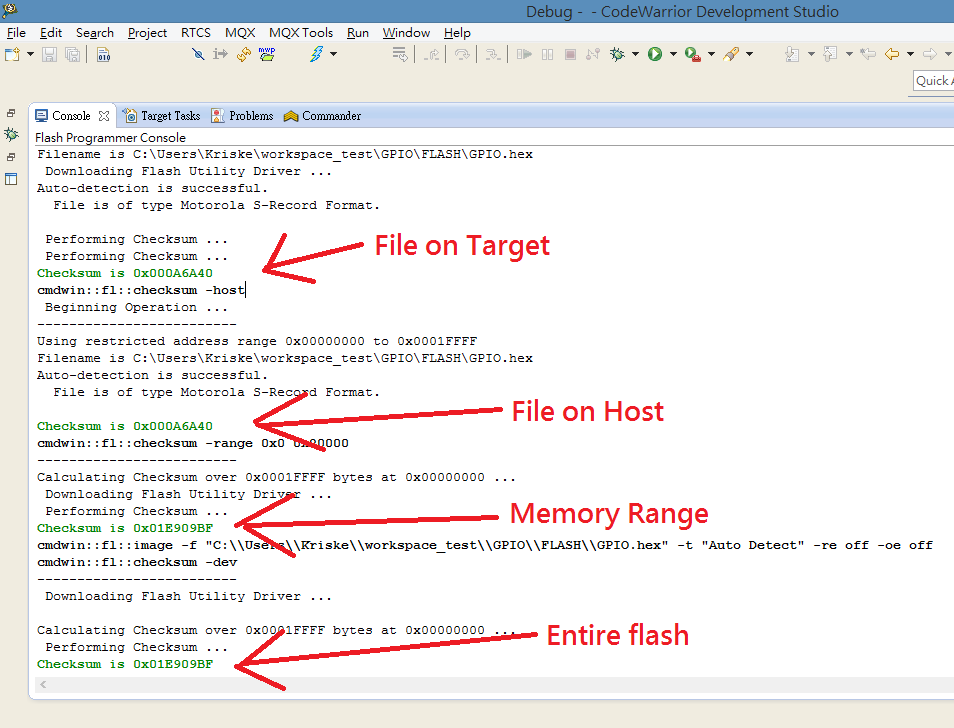This screenshot has width=954, height=728.
Task: Click the Resume debug icon
Action: [524, 55]
